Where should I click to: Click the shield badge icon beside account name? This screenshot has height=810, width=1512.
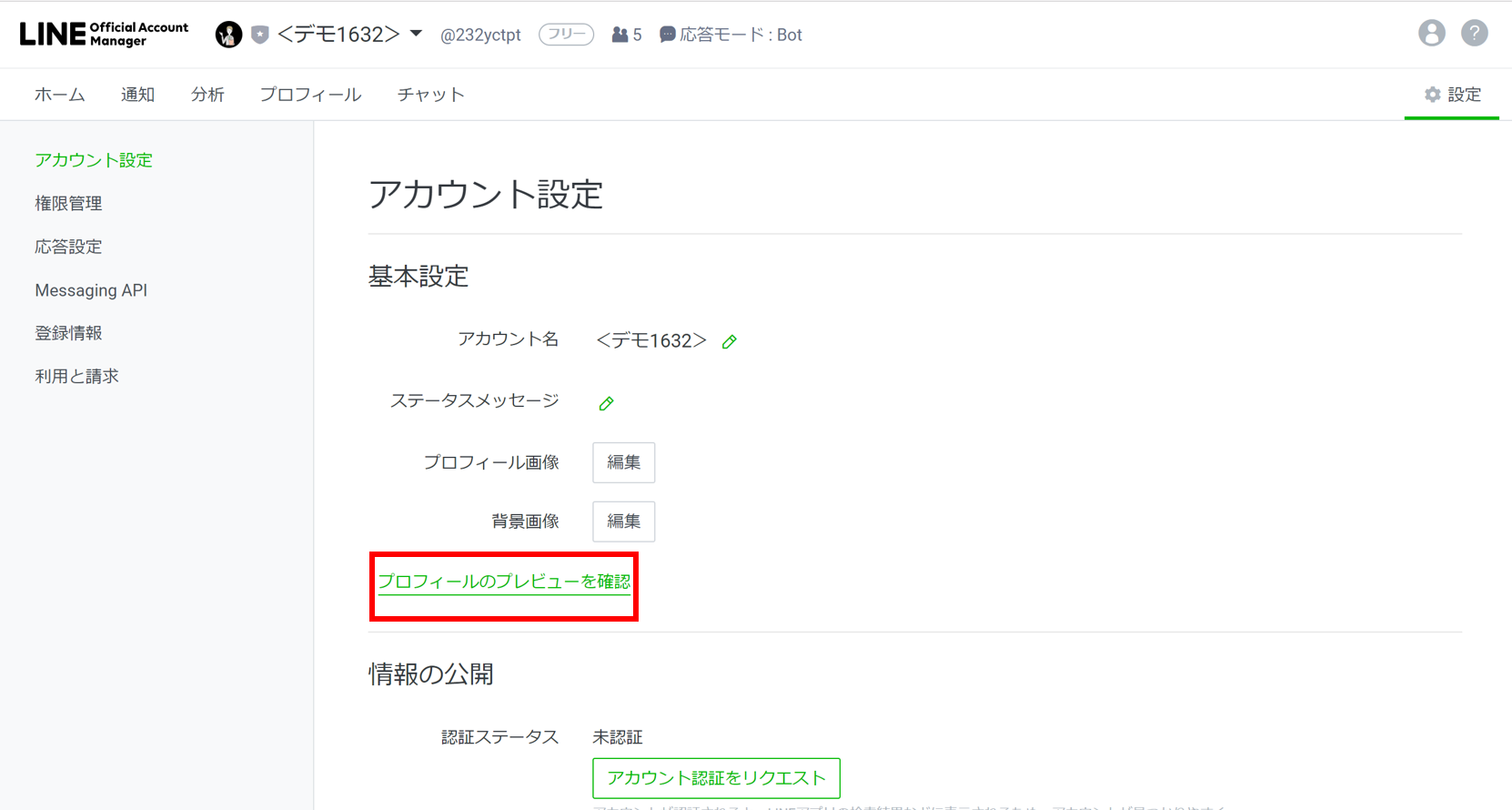pos(260,35)
